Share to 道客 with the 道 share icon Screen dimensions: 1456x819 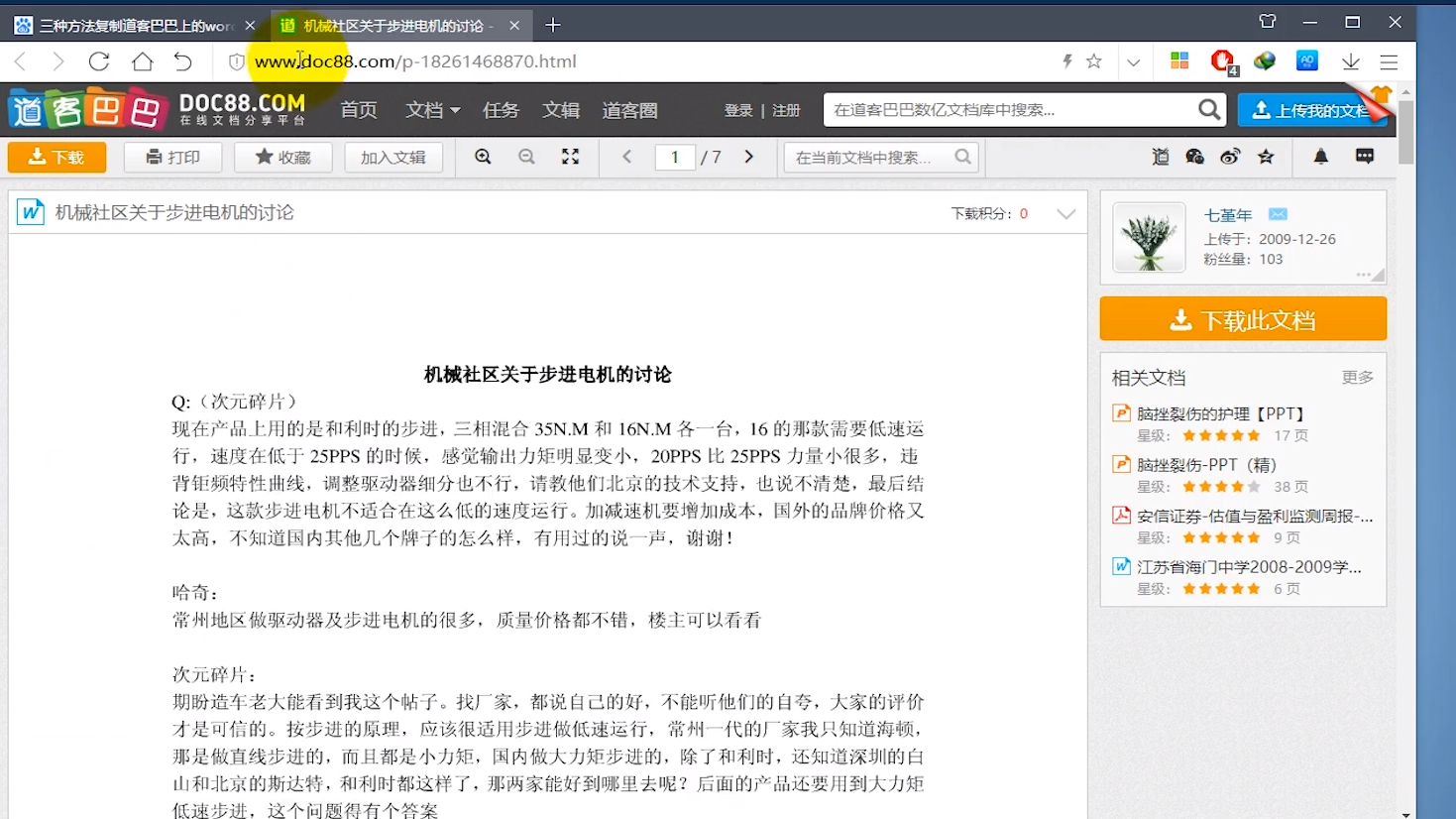click(1161, 157)
